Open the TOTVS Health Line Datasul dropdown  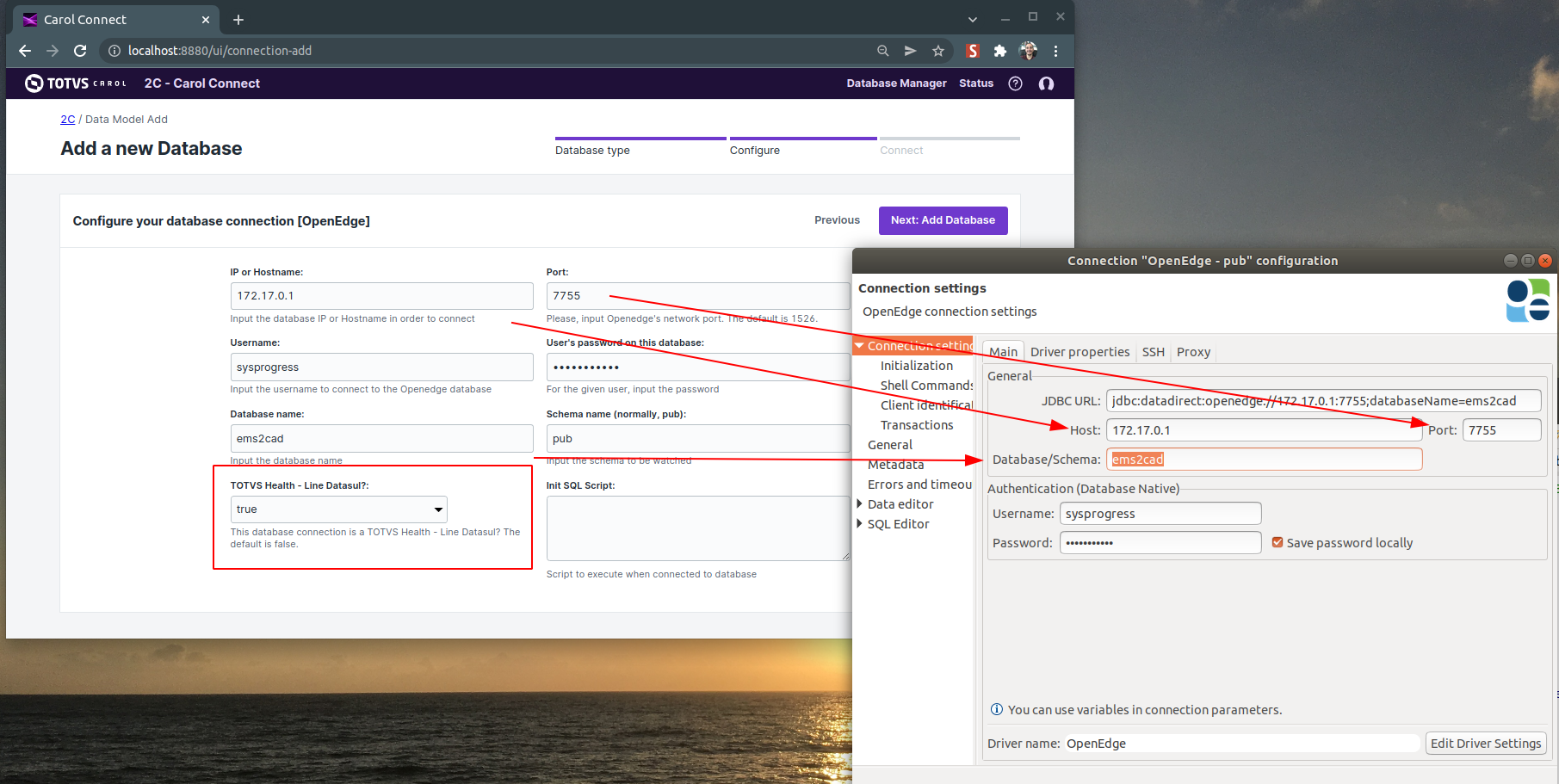point(339,509)
